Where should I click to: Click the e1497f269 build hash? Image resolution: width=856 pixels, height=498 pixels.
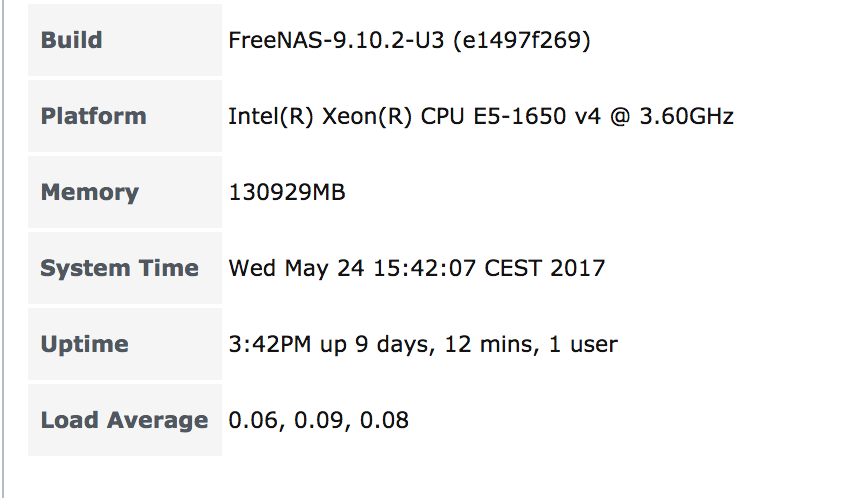(522, 40)
